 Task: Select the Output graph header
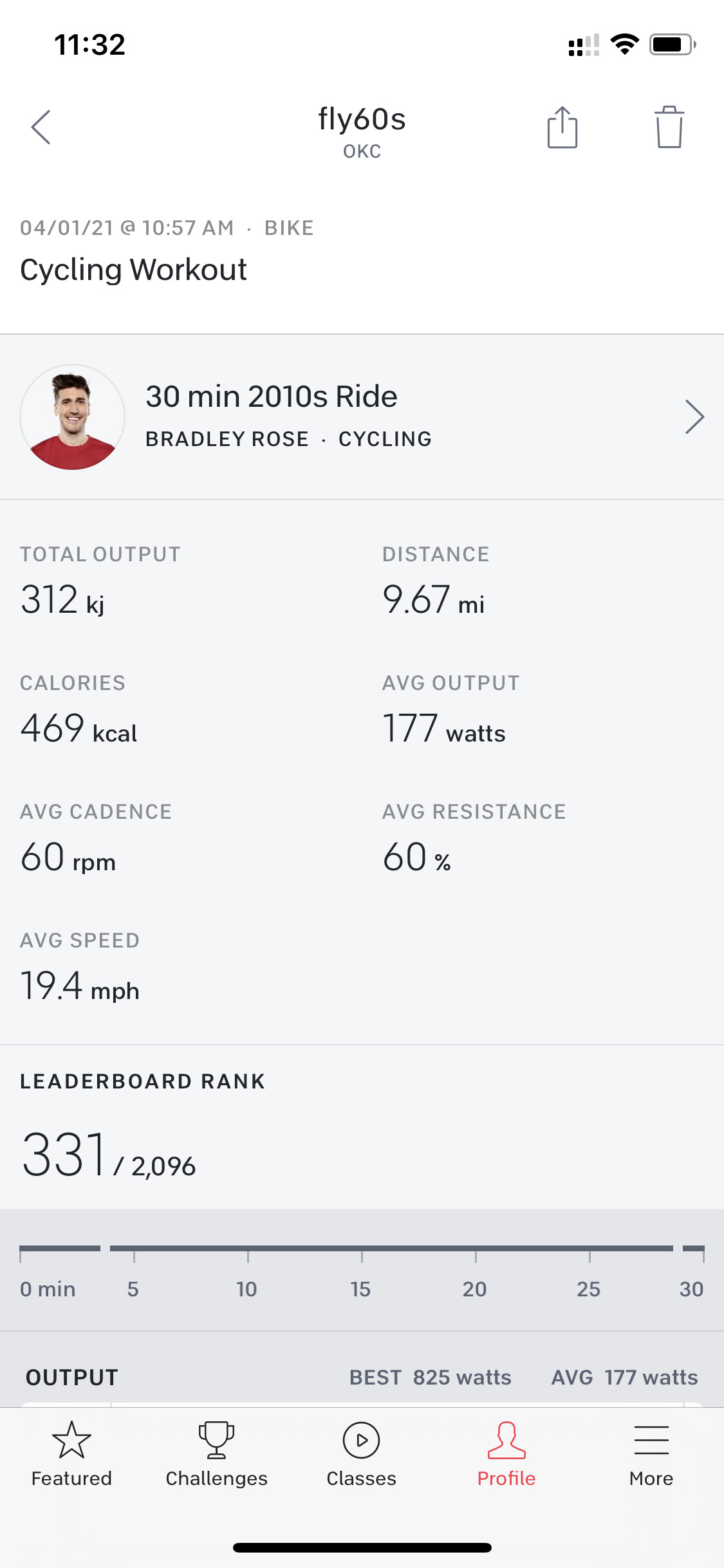pyautogui.click(x=72, y=1377)
